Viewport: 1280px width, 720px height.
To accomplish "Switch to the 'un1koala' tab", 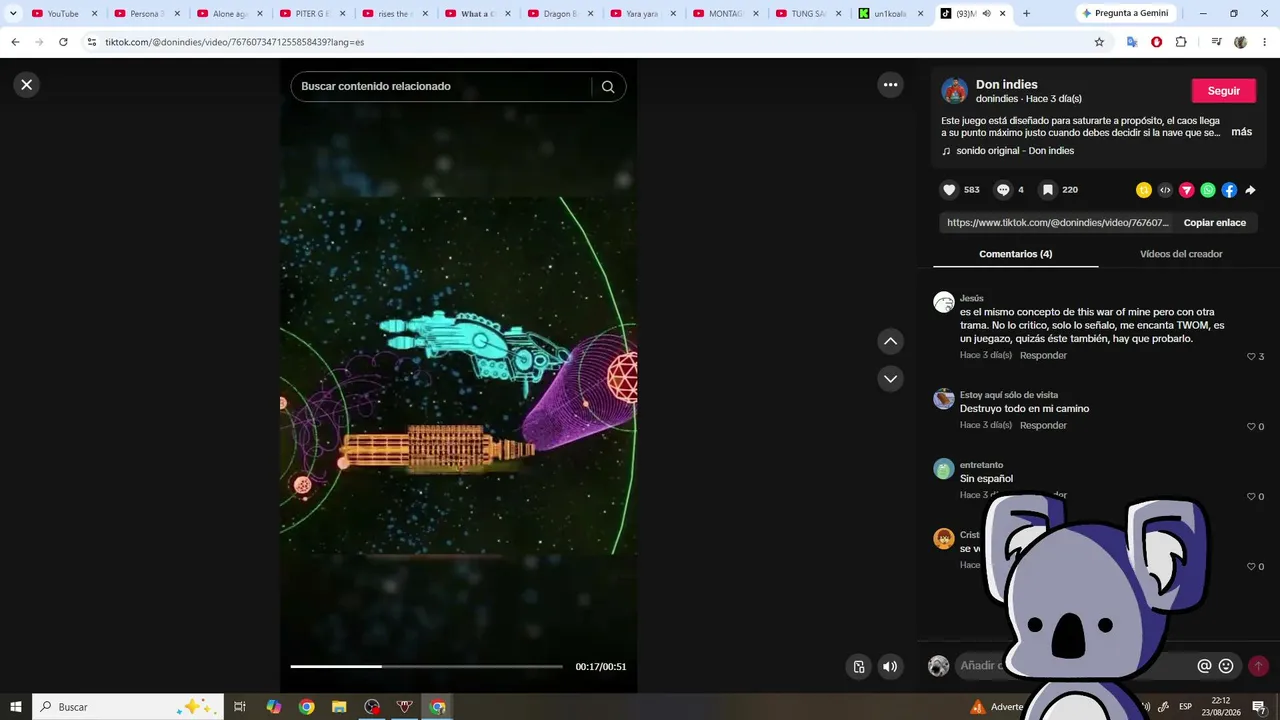I will tap(891, 14).
